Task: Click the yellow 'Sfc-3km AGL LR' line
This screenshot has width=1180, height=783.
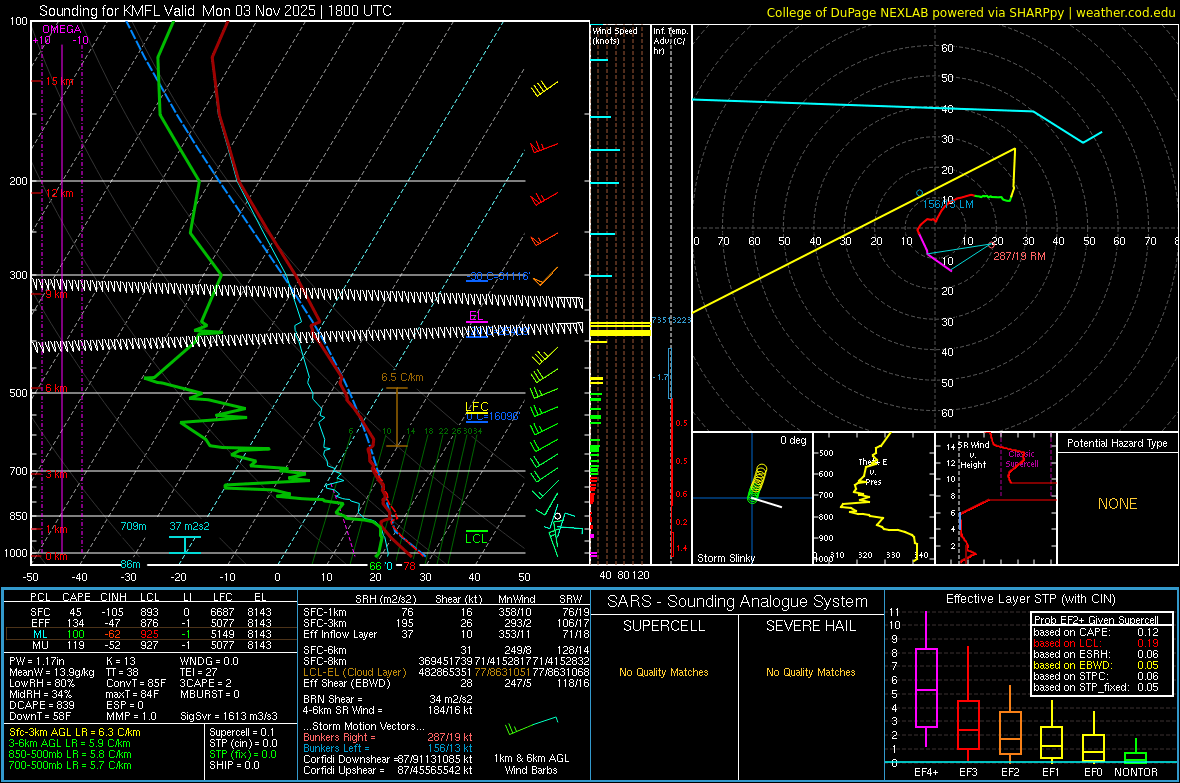Action: coord(75,732)
